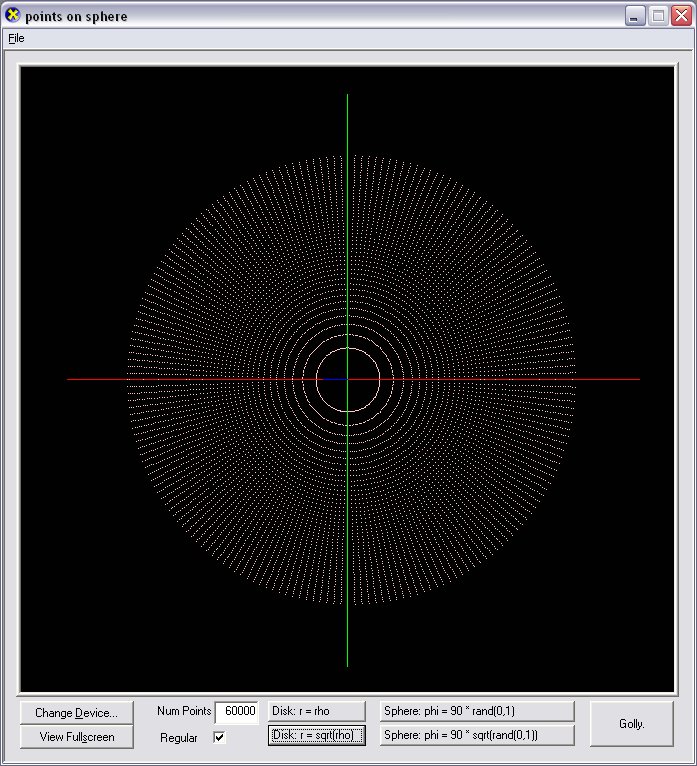
Task: Click the blue origin at the disk center
Action: click(340, 379)
